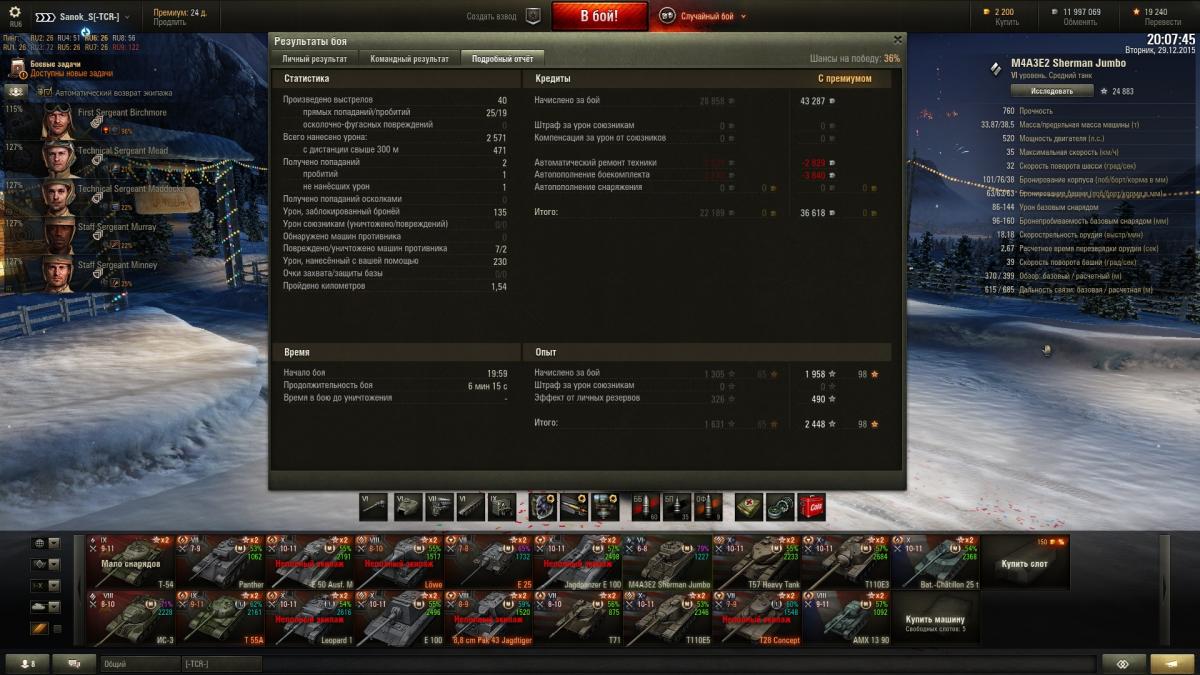
Task: Open the vertical stabilizer equipment slot
Action: [x=607, y=507]
